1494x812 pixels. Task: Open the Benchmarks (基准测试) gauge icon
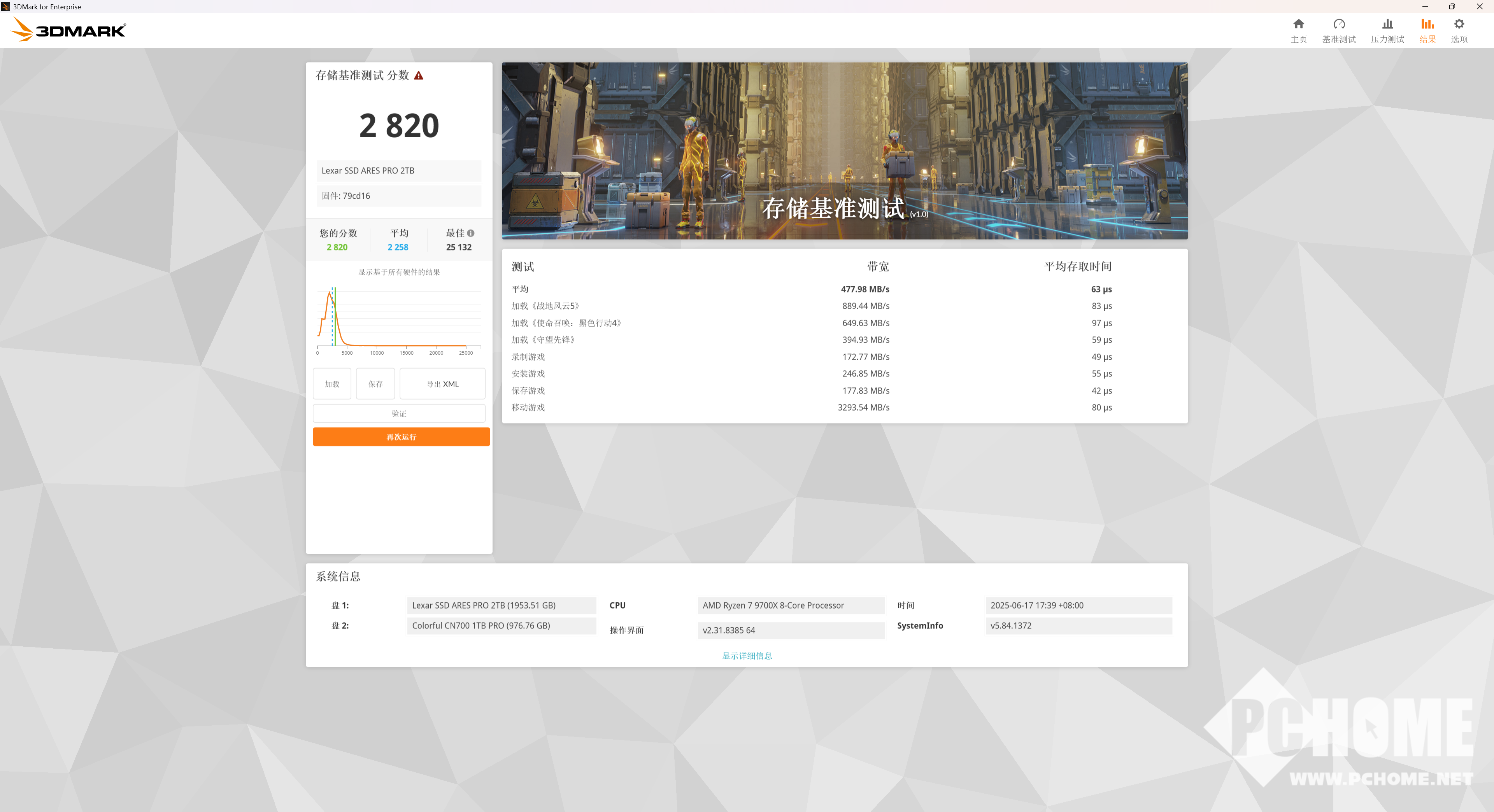point(1338,24)
